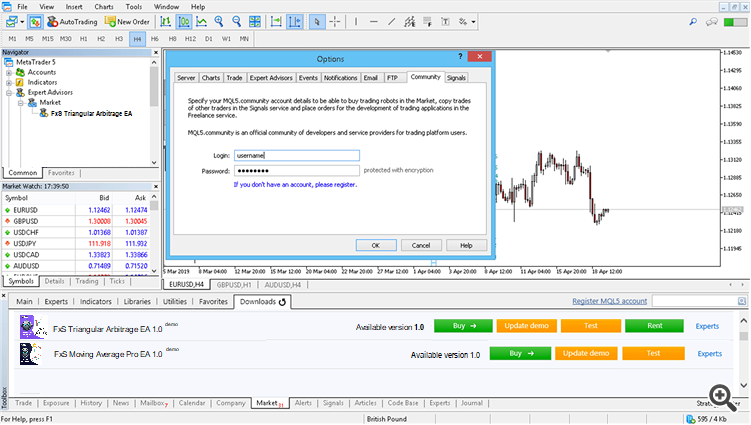This screenshot has width=751, height=425.
Task: Select the Fibonacci retracement tool
Action: pos(427,22)
